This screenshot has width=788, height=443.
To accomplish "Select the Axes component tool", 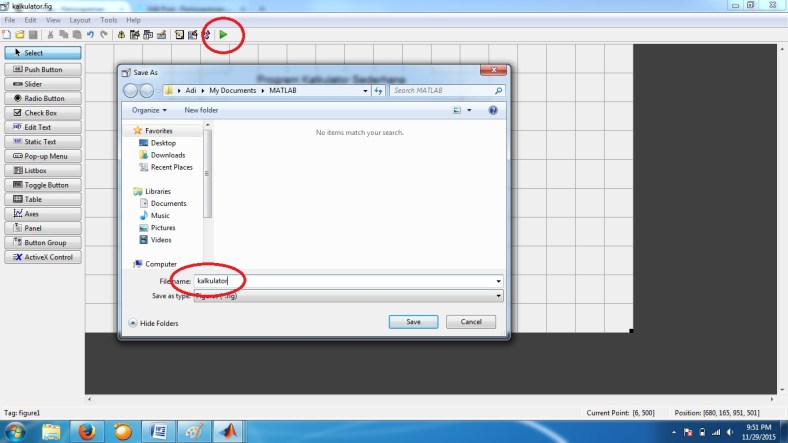I will click(x=42, y=214).
